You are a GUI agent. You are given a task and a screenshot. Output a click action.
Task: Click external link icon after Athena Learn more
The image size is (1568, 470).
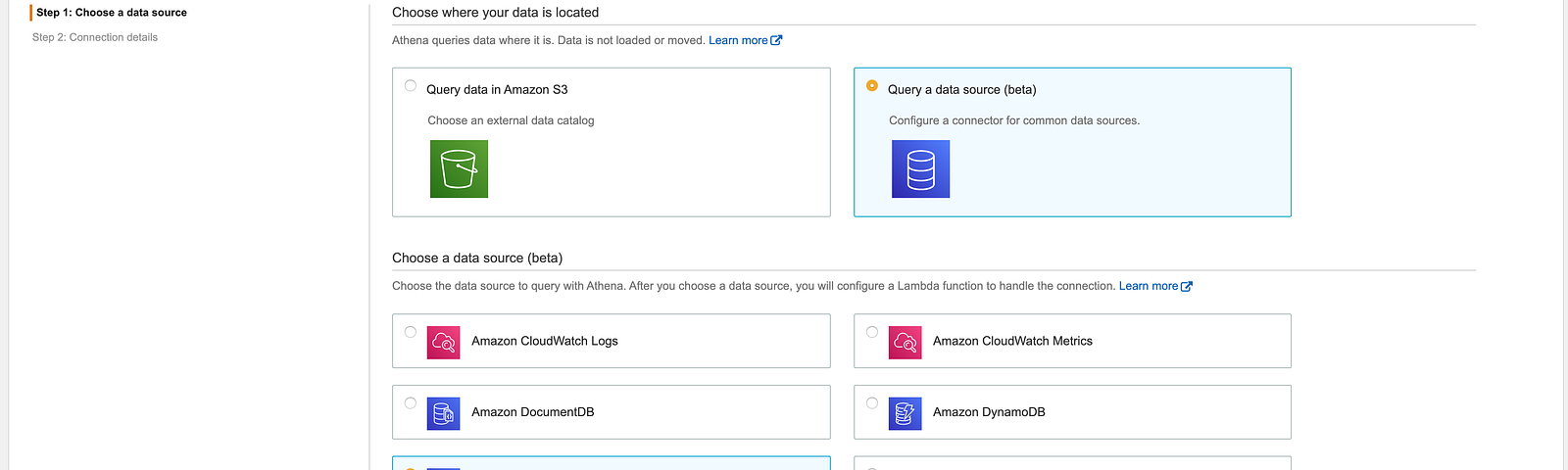tap(777, 40)
